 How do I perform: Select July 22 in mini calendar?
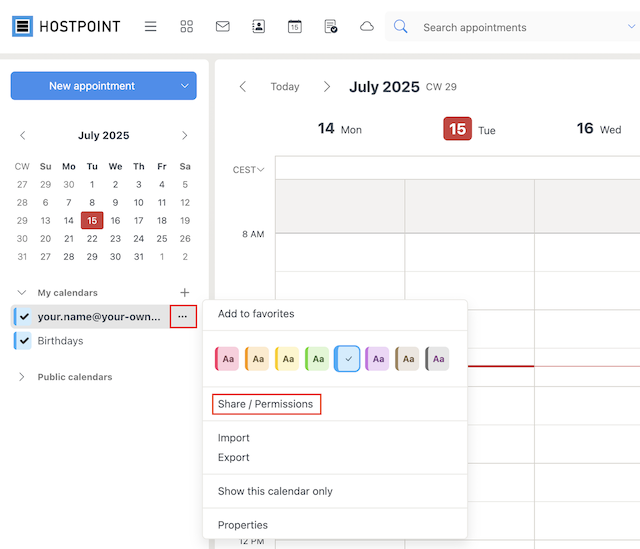tap(92, 238)
